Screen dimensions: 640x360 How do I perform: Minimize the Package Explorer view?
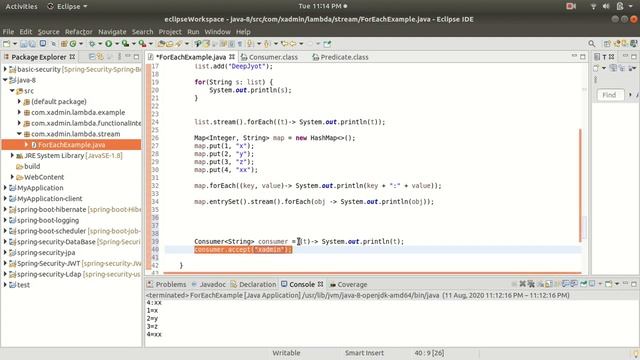pos(128,57)
